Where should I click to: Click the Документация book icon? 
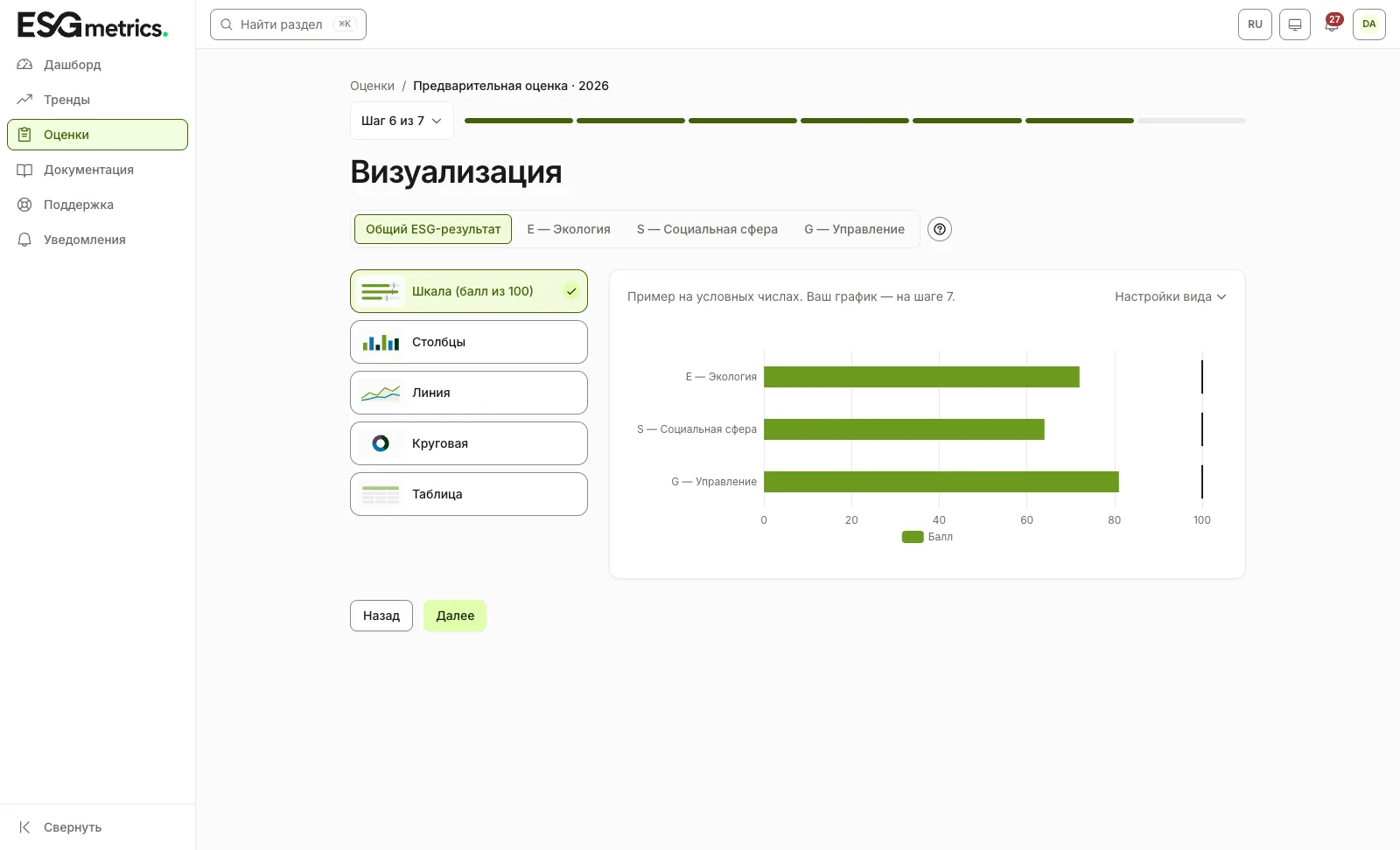[x=24, y=170]
